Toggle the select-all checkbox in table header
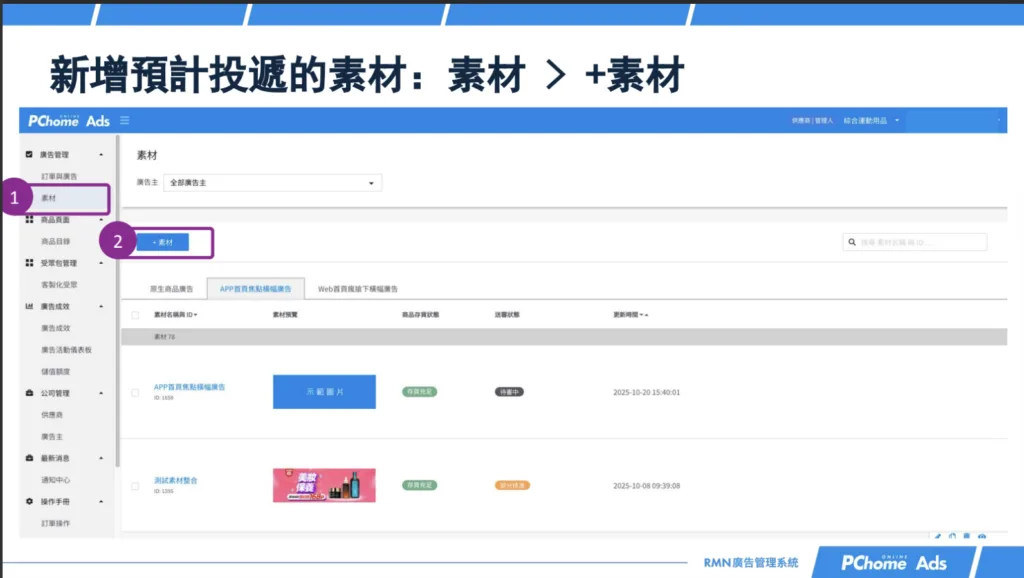The width and height of the screenshot is (1024, 578). 135,315
